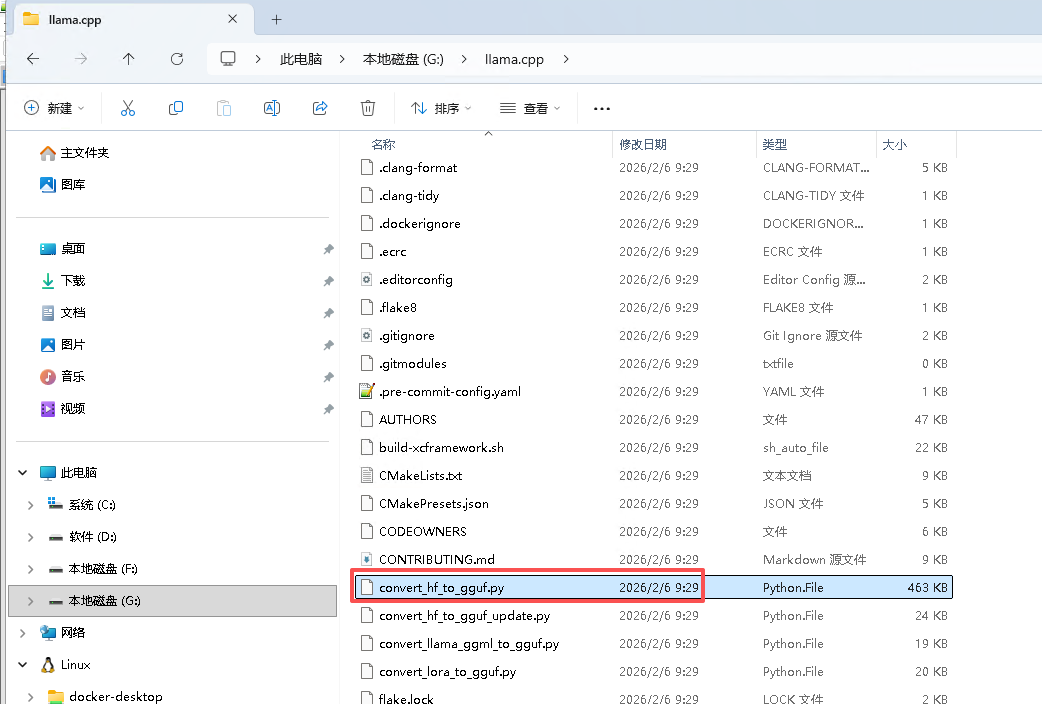
Task: Unpin 音乐 using its pin icon
Action: (328, 377)
